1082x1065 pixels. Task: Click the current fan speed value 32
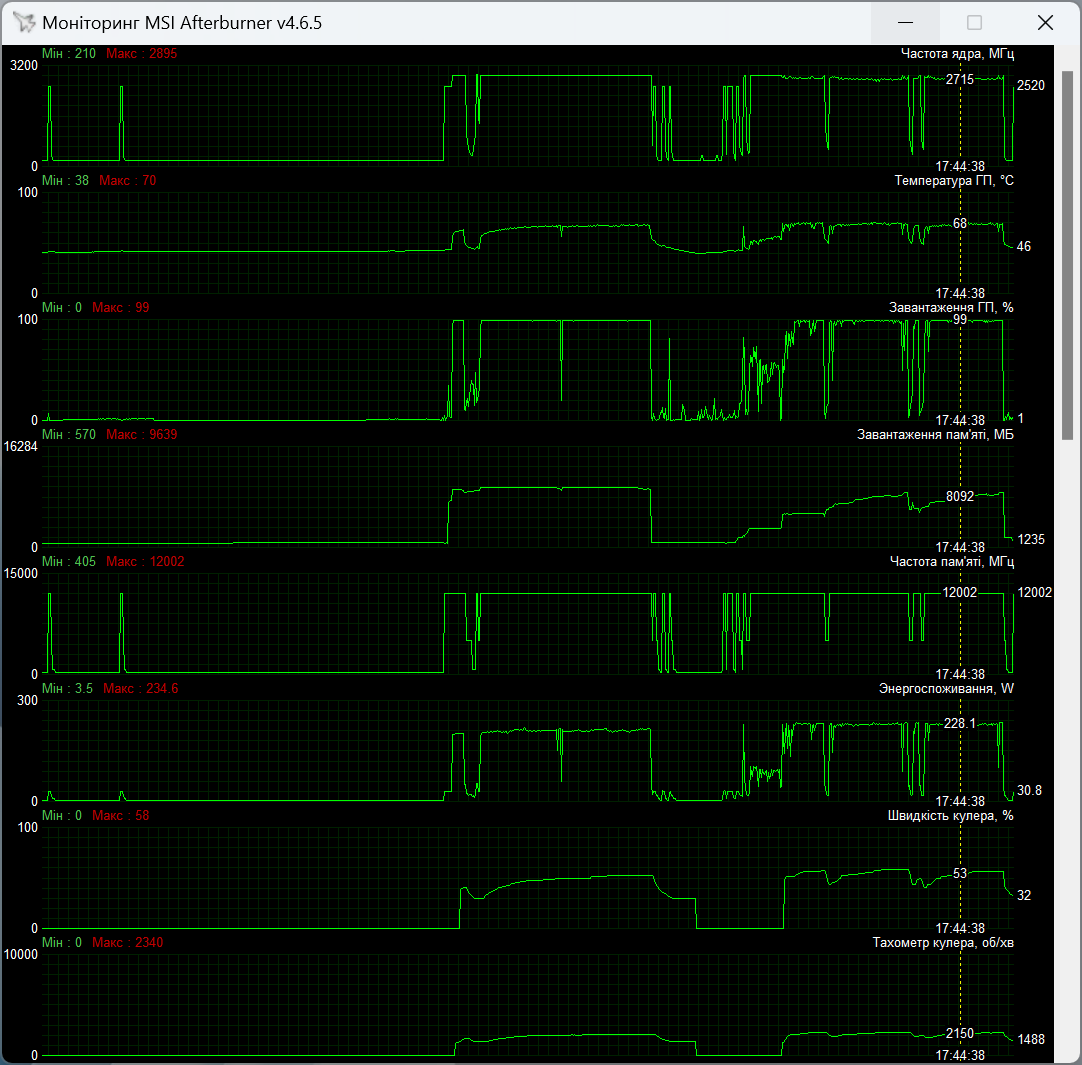[1024, 896]
